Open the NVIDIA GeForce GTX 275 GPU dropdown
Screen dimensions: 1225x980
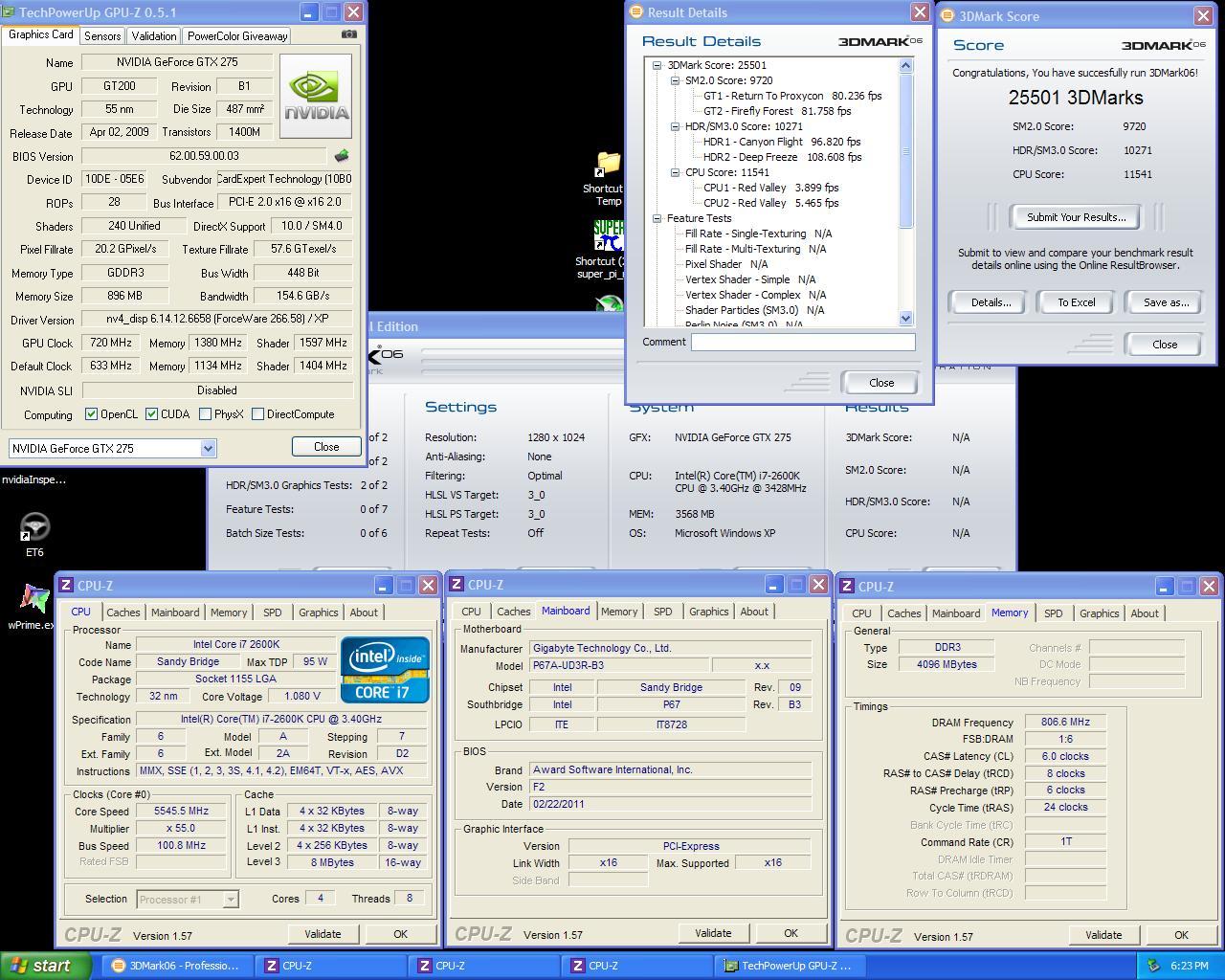click(x=208, y=448)
